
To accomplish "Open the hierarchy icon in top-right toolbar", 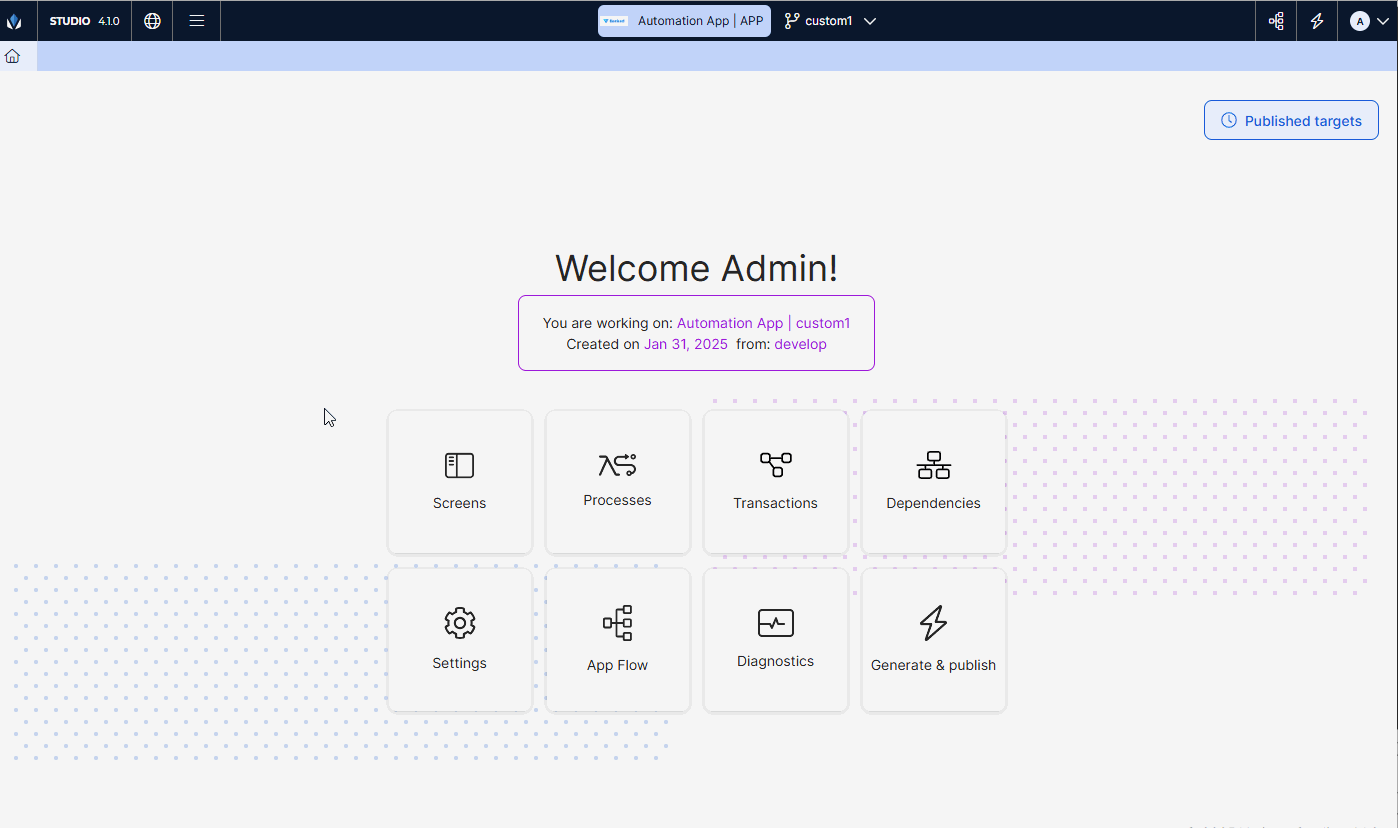I will tap(1276, 21).
